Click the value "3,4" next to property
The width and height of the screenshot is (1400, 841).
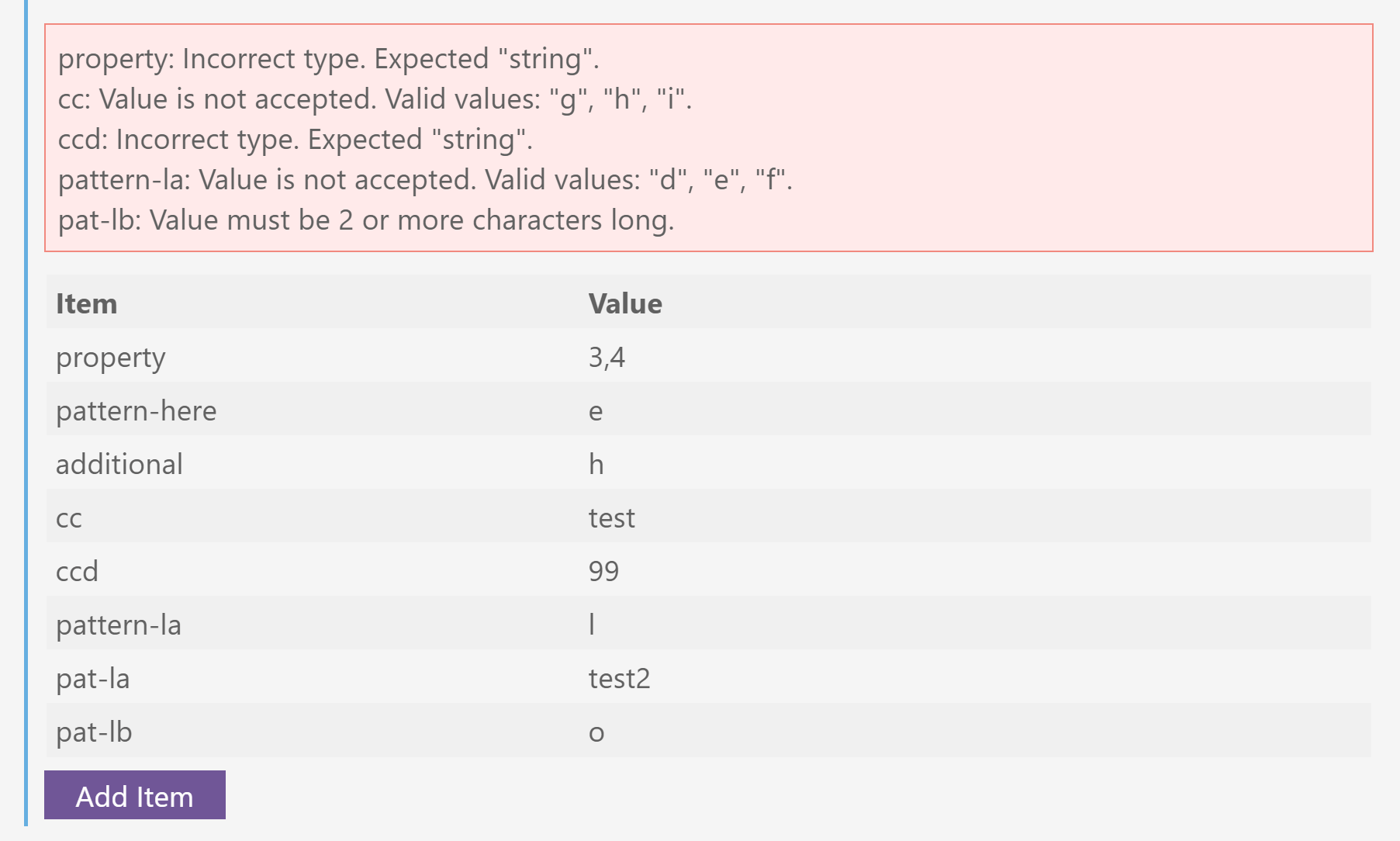(x=609, y=357)
